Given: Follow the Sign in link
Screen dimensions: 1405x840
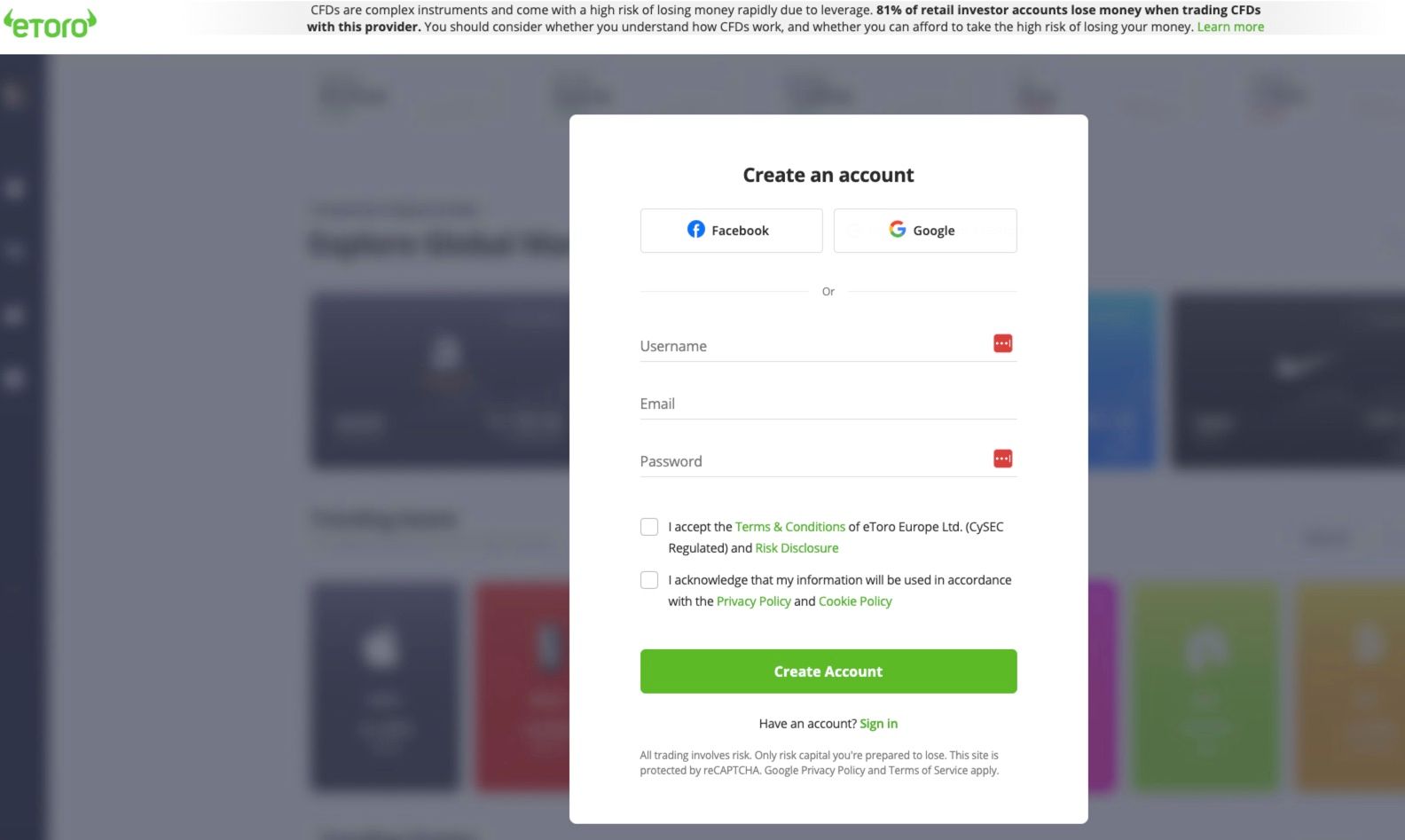Looking at the screenshot, I should pyautogui.click(x=878, y=724).
